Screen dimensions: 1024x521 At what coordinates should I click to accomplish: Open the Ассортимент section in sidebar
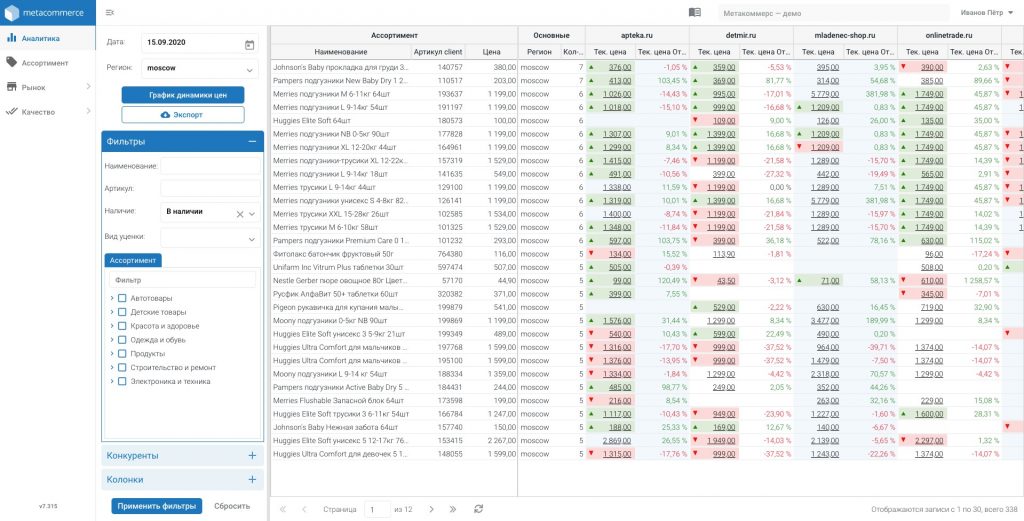[x=44, y=62]
